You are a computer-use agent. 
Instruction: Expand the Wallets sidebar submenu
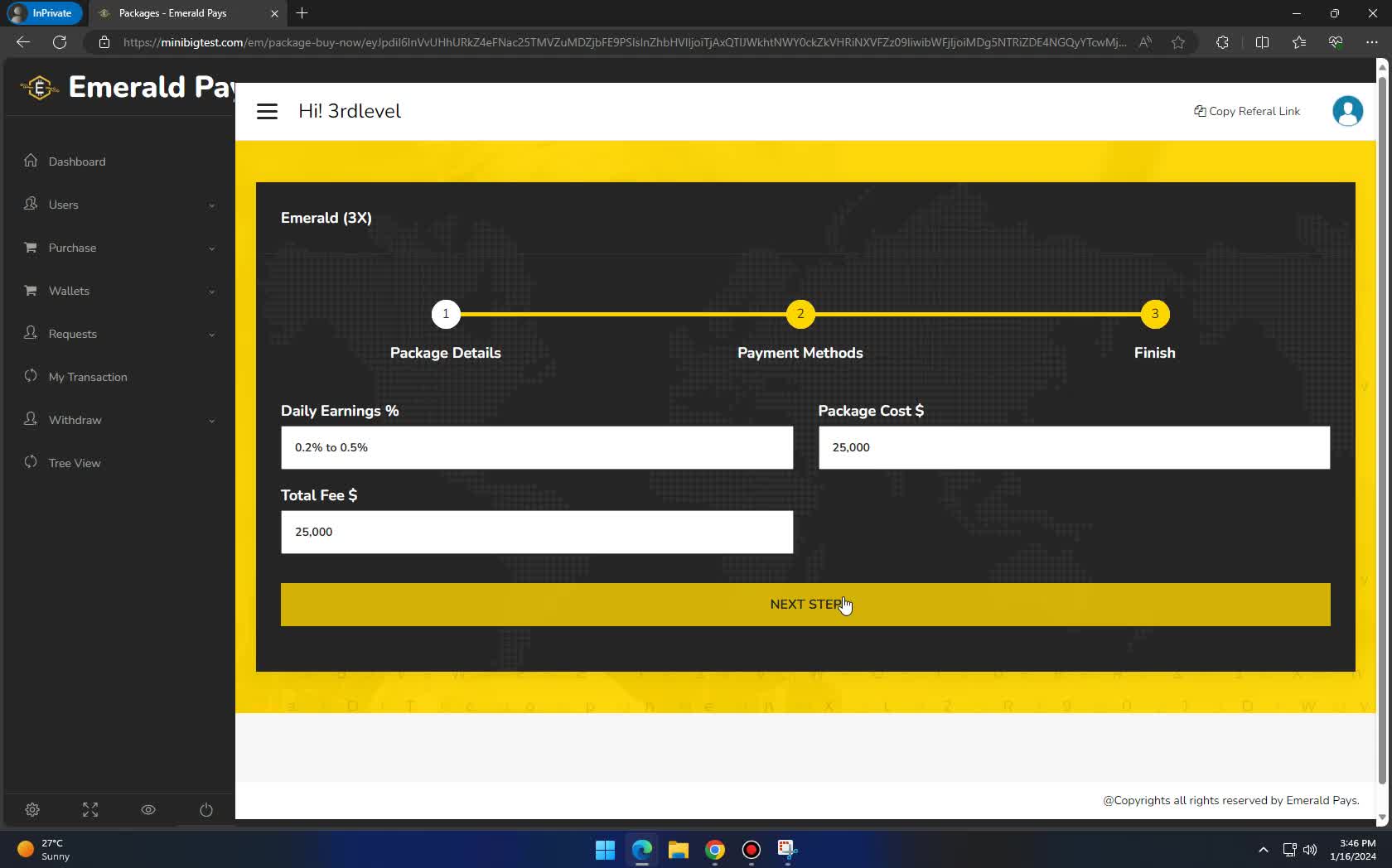pos(118,291)
